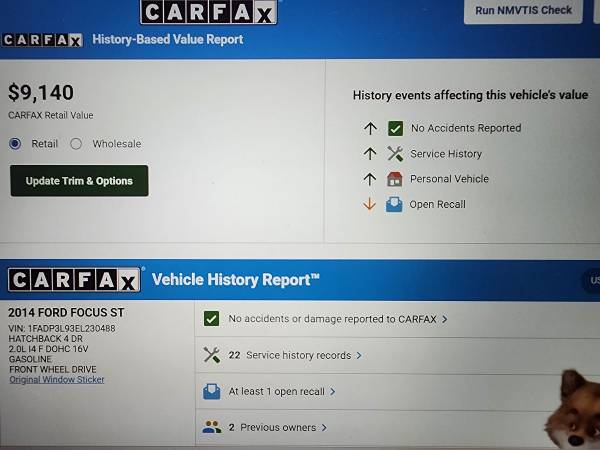Click the Service History wrench icon

coord(395,154)
